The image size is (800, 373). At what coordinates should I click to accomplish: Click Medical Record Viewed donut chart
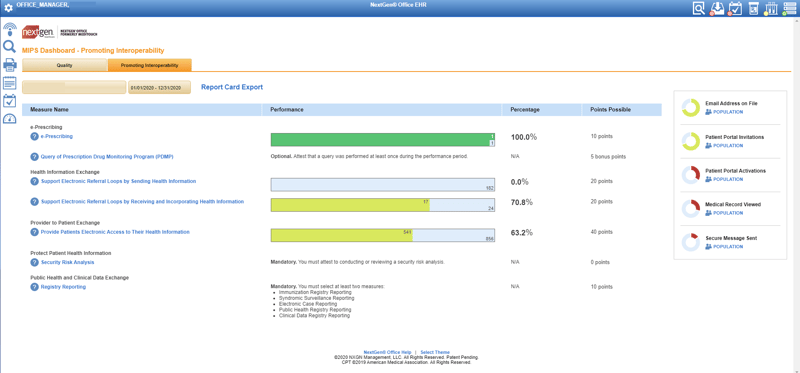pyautogui.click(x=690, y=209)
